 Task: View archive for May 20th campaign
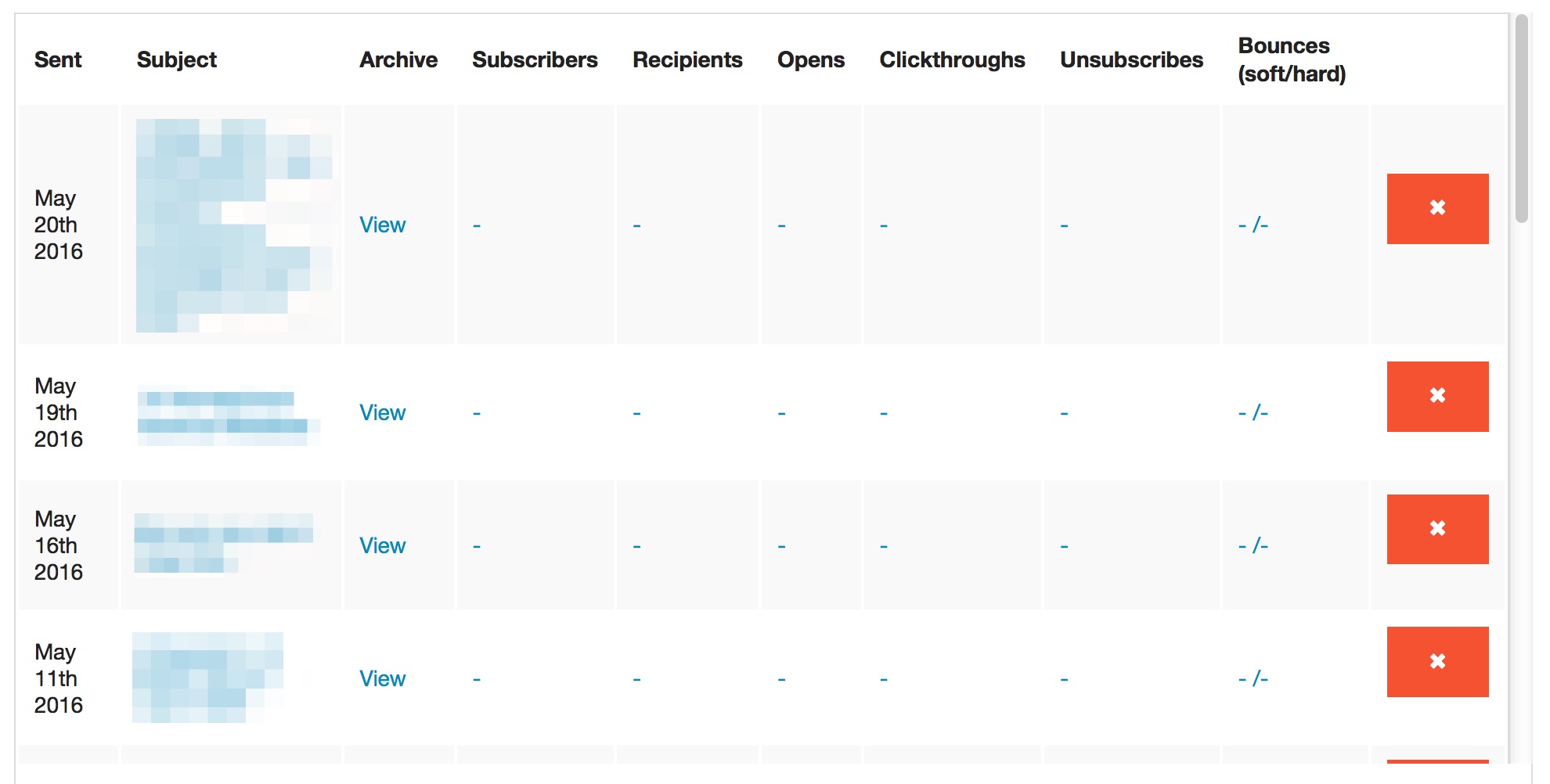[382, 225]
